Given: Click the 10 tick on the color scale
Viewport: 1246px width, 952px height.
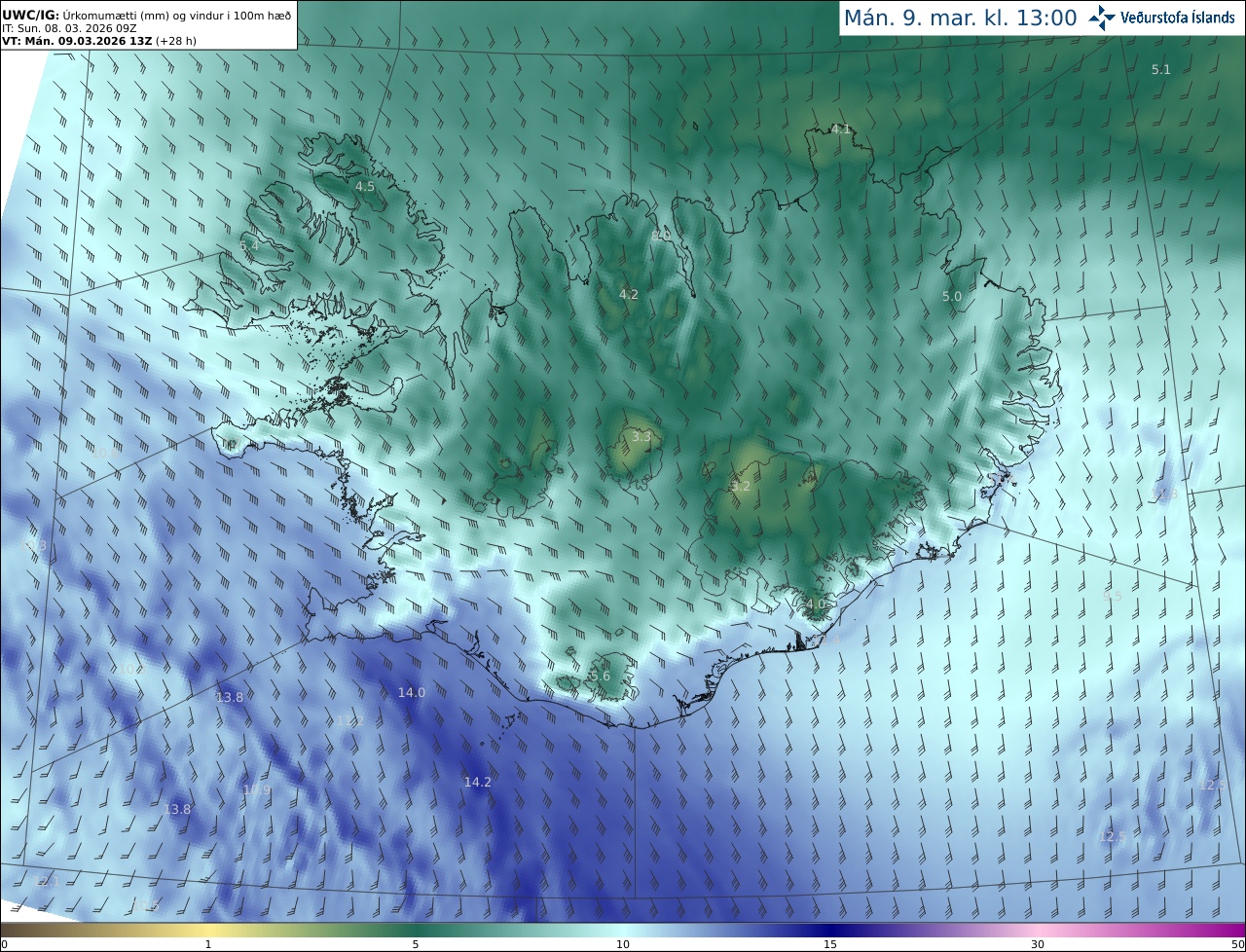Looking at the screenshot, I should pyautogui.click(x=623, y=944).
